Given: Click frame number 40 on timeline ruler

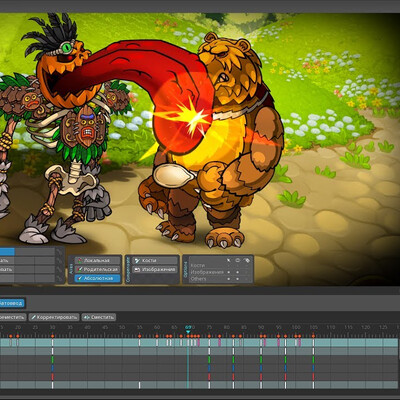Looking at the screenshot, I should tap(87, 327).
